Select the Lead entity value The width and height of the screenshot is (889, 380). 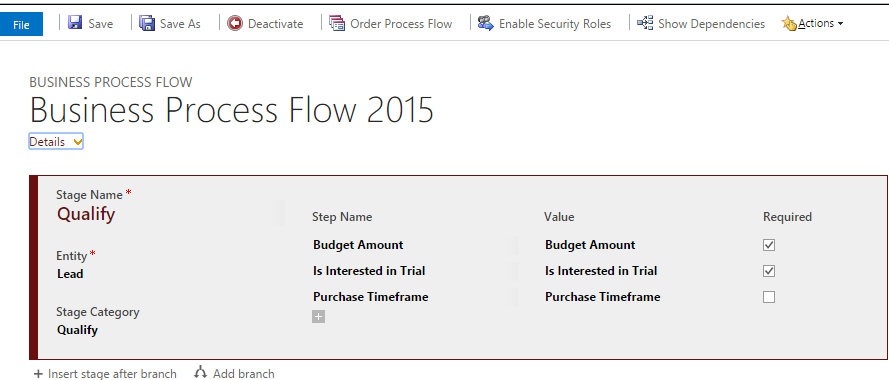[x=70, y=274]
